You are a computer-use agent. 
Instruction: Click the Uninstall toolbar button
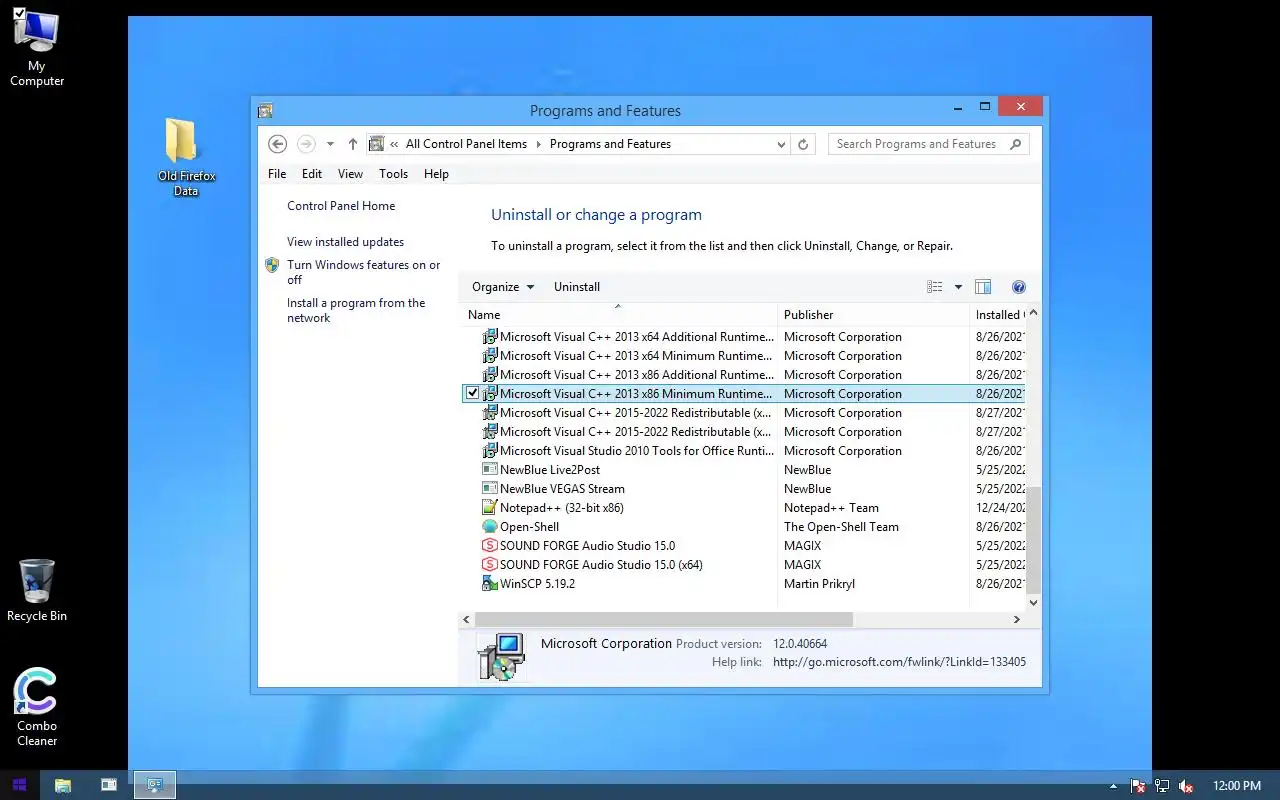[x=577, y=287]
